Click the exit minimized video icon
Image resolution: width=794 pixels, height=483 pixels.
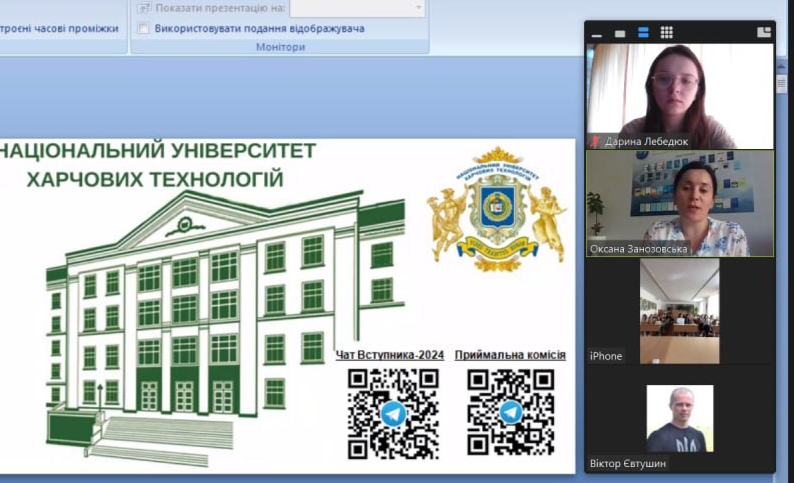[x=764, y=33]
